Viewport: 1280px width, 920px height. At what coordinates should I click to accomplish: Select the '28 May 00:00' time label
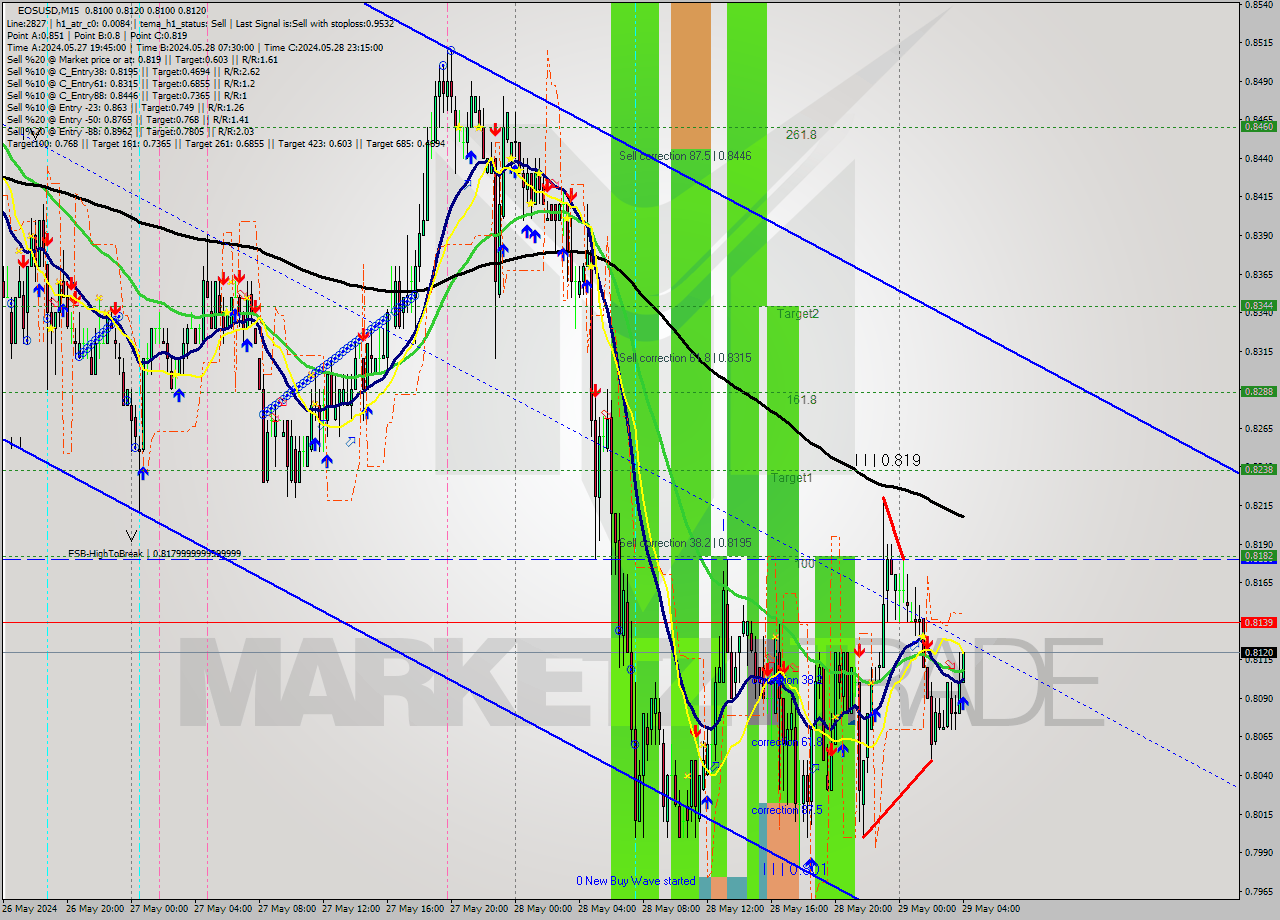[545, 909]
